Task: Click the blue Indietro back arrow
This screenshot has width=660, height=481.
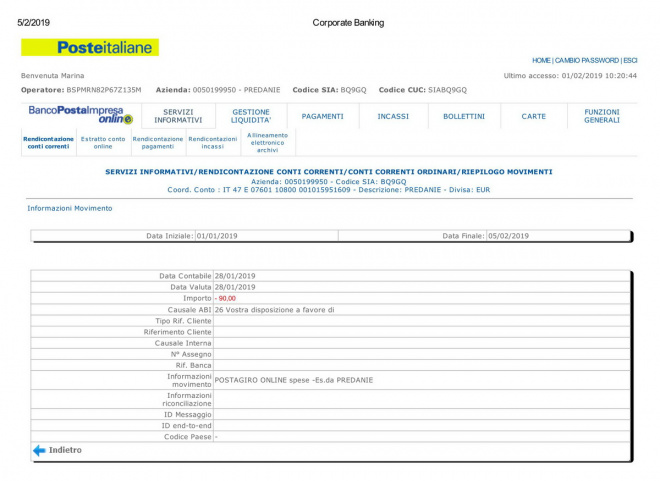Action: click(x=40, y=450)
